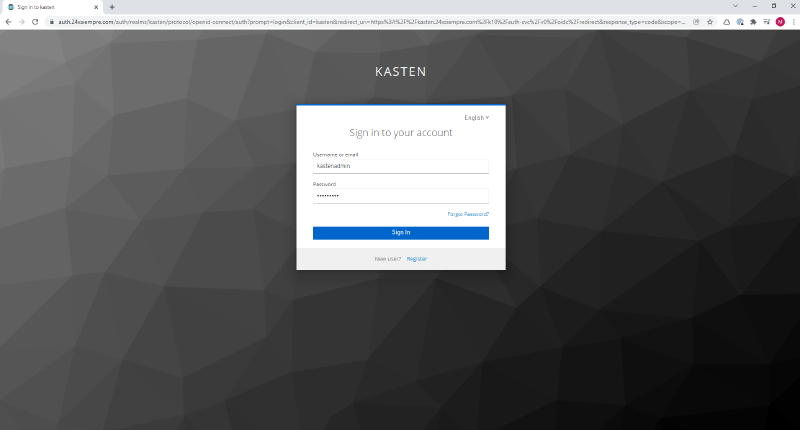
Task: Click the KASTEN heading text
Action: 401,72
